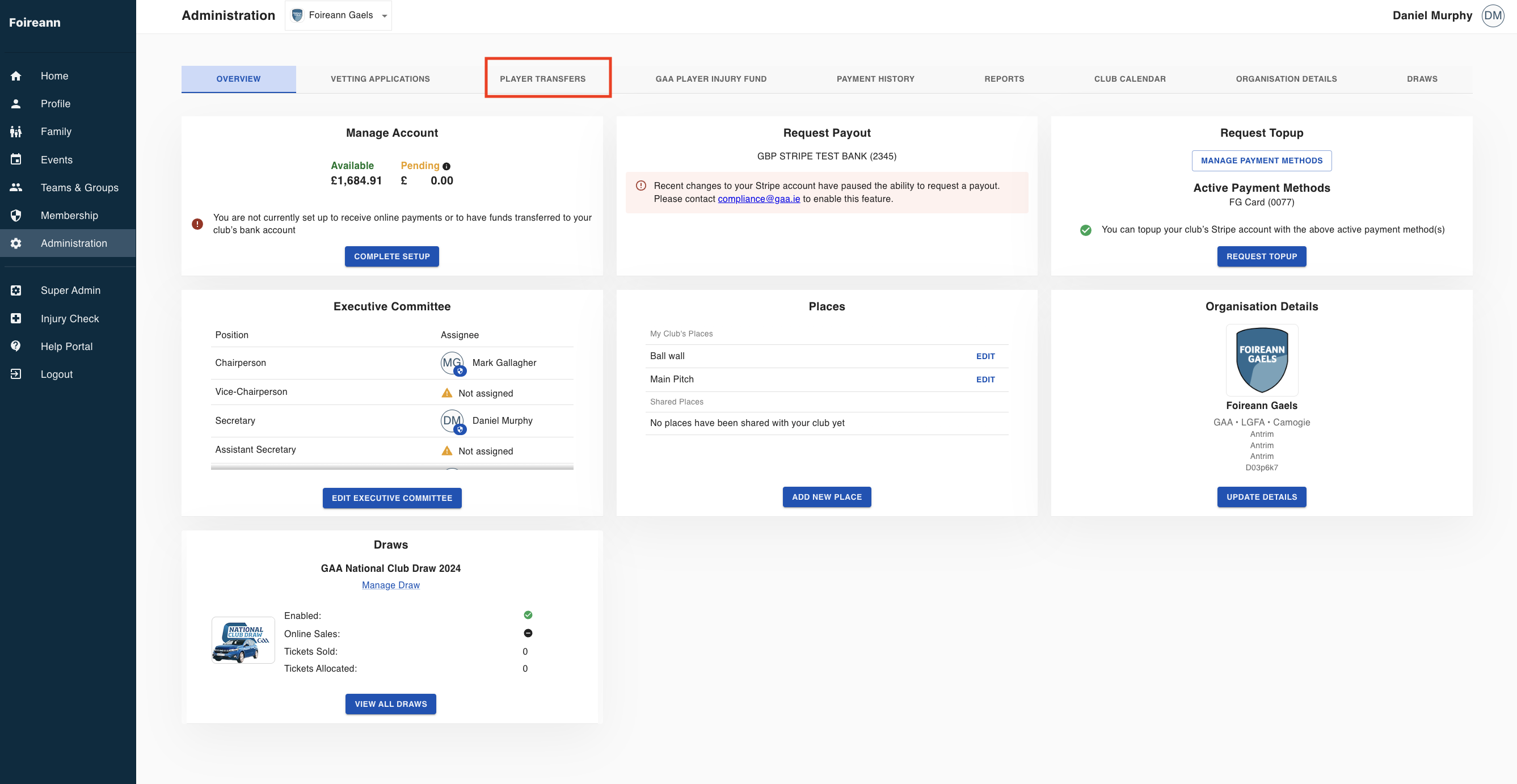Click the Home house icon in sidebar
1517x784 pixels.
pyautogui.click(x=16, y=76)
